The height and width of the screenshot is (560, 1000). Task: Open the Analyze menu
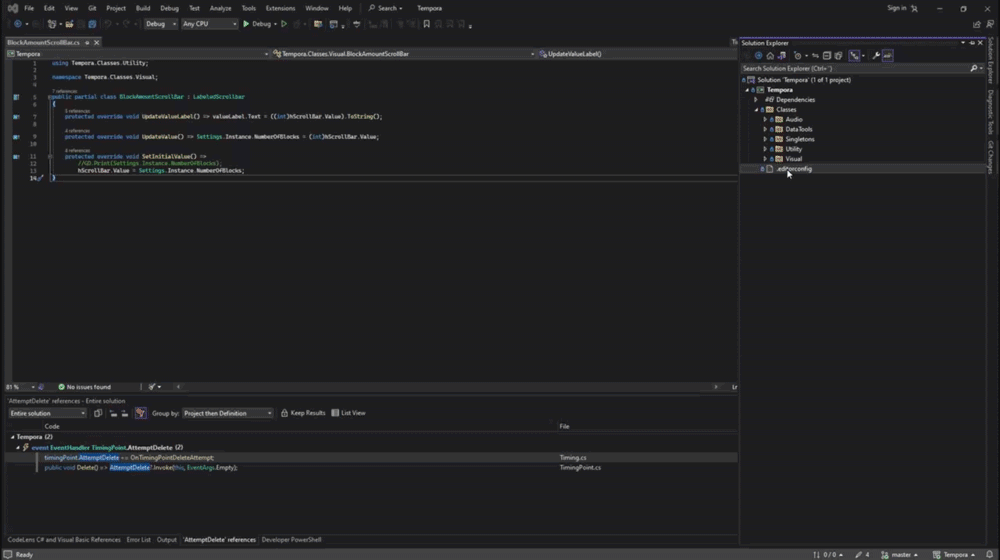click(x=220, y=8)
